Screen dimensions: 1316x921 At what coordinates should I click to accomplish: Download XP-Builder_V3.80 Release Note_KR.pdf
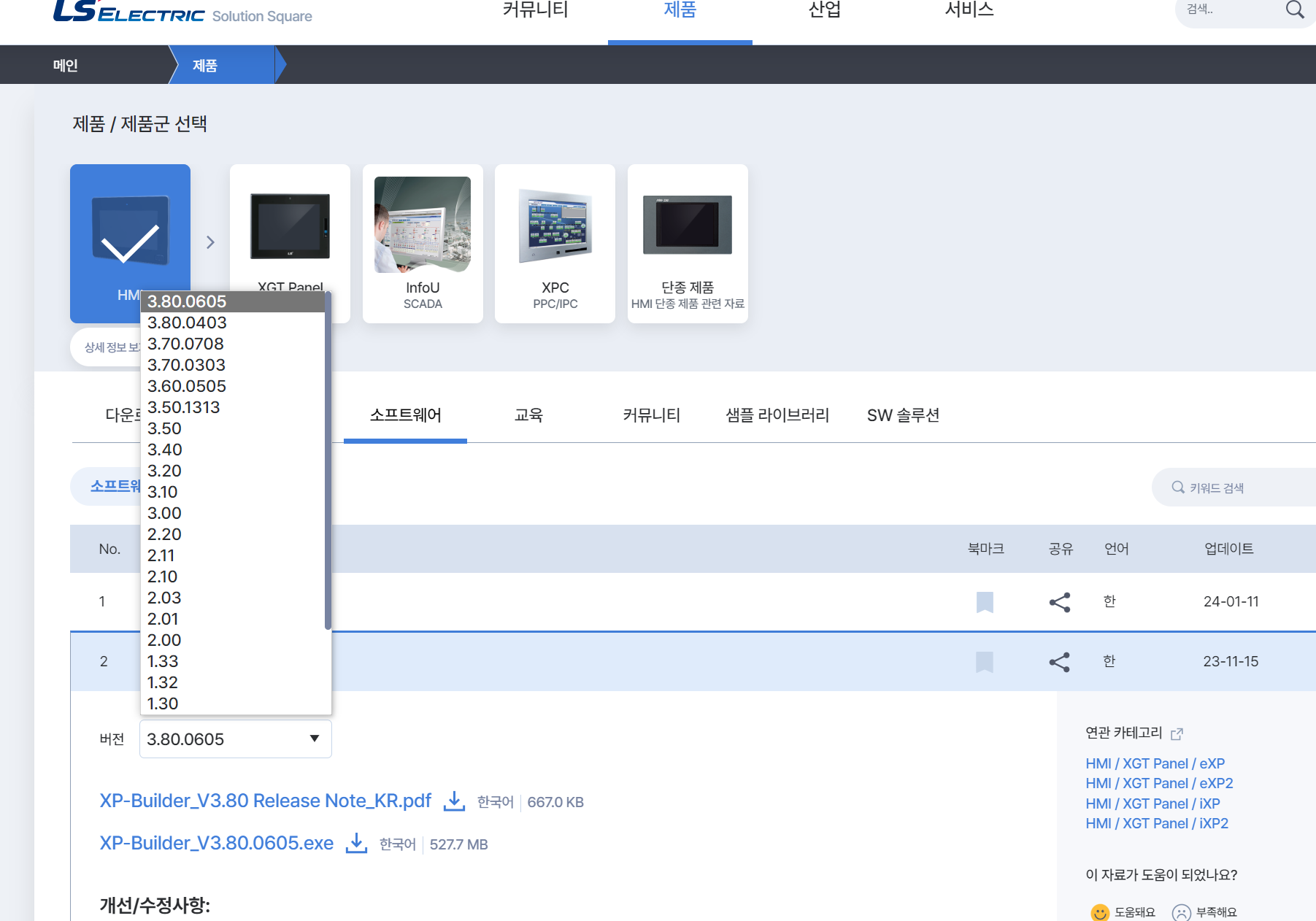click(x=265, y=801)
